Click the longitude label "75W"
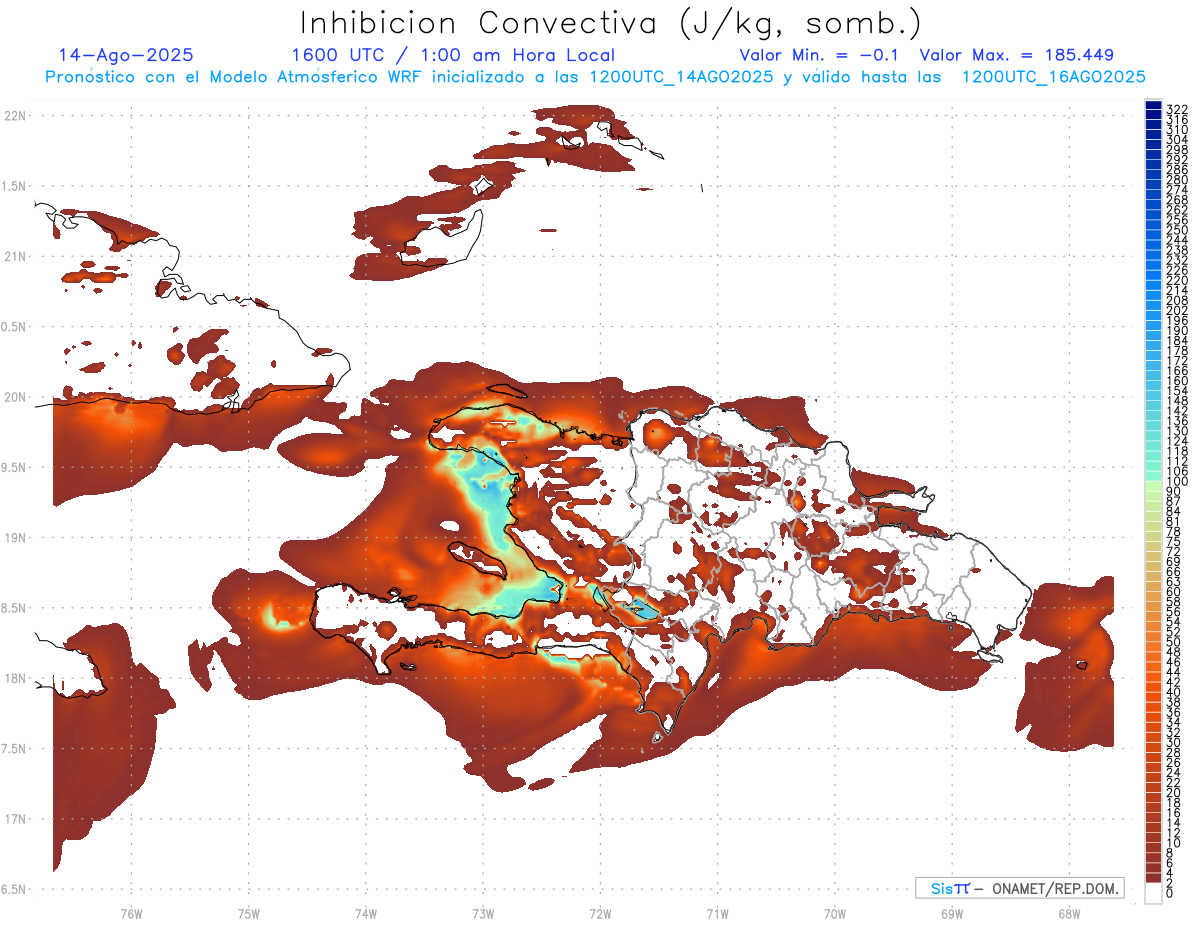This screenshot has width=1200, height=927. [x=248, y=913]
